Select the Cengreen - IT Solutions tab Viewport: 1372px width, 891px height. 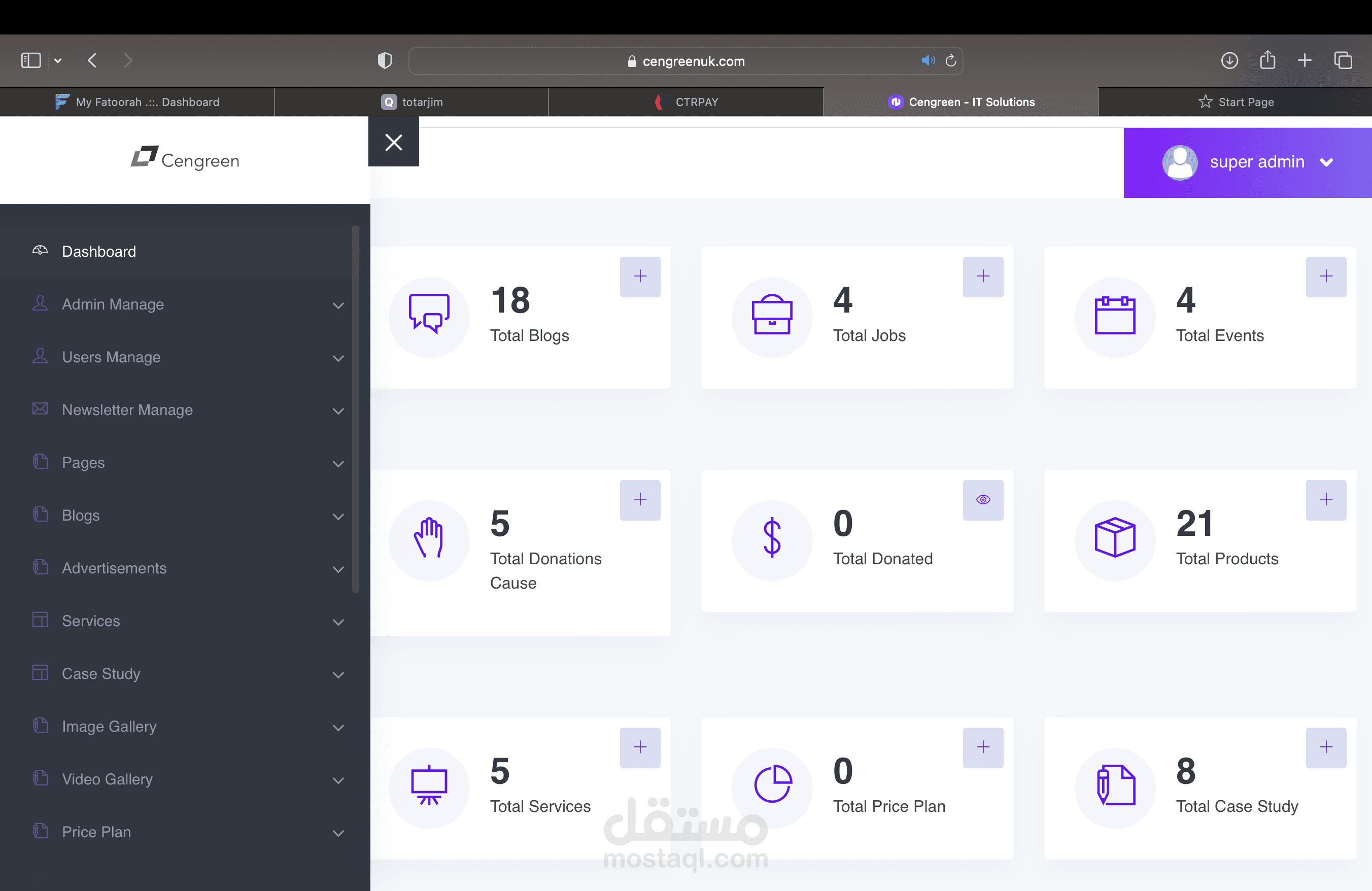[x=961, y=102]
